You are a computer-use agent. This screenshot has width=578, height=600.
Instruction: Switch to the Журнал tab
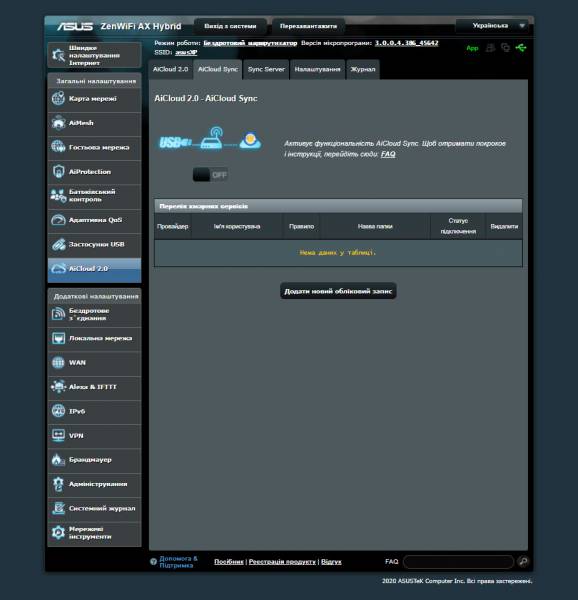click(x=363, y=69)
